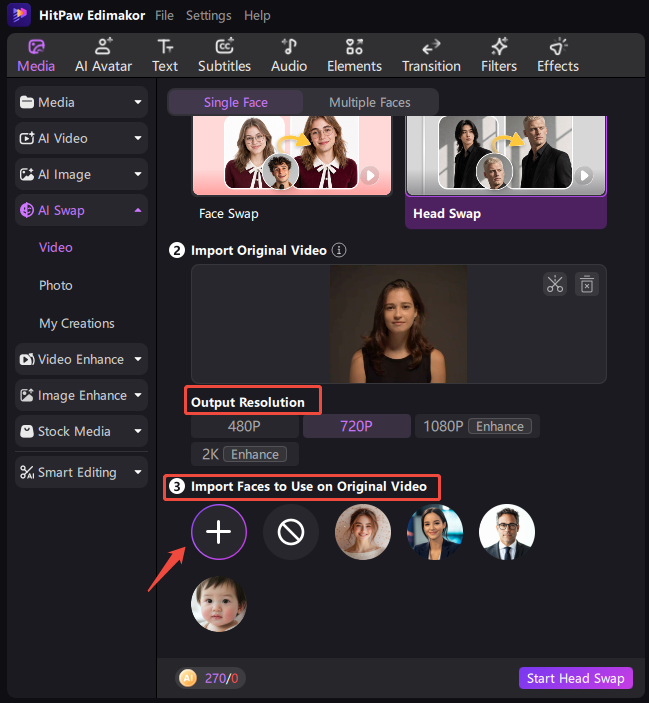Select the baby face thumbnail
This screenshot has width=649, height=703.
click(x=219, y=604)
